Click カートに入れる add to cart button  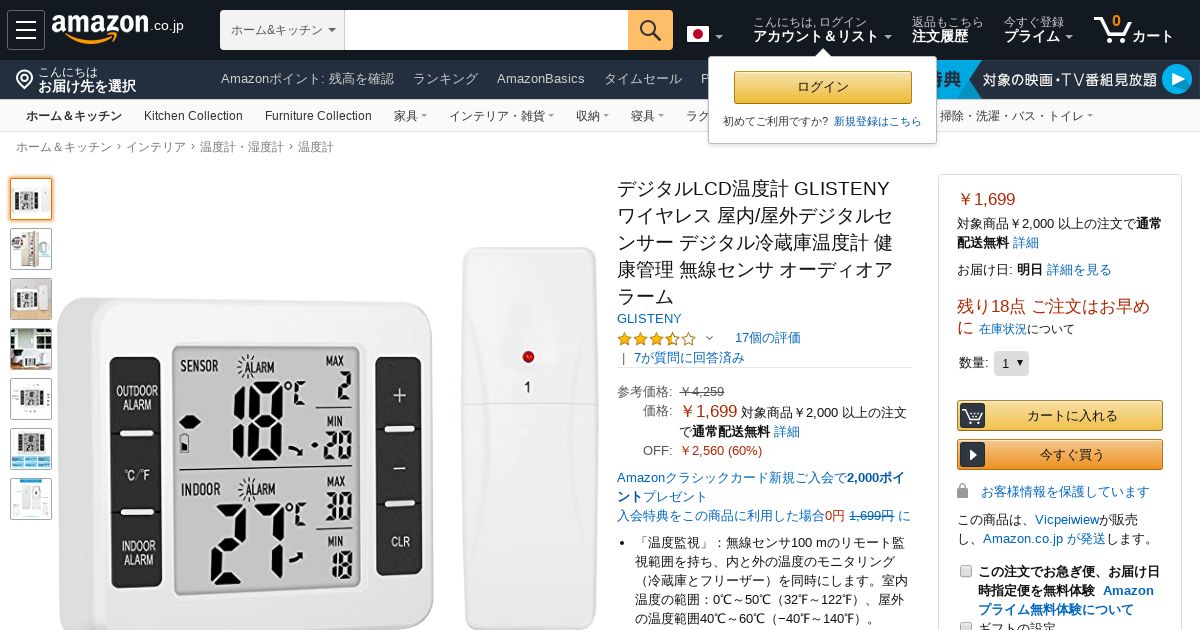coord(1060,415)
